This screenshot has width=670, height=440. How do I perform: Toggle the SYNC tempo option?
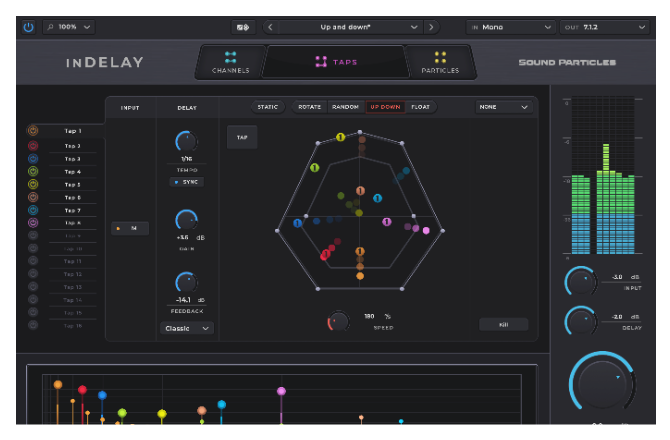[186, 182]
